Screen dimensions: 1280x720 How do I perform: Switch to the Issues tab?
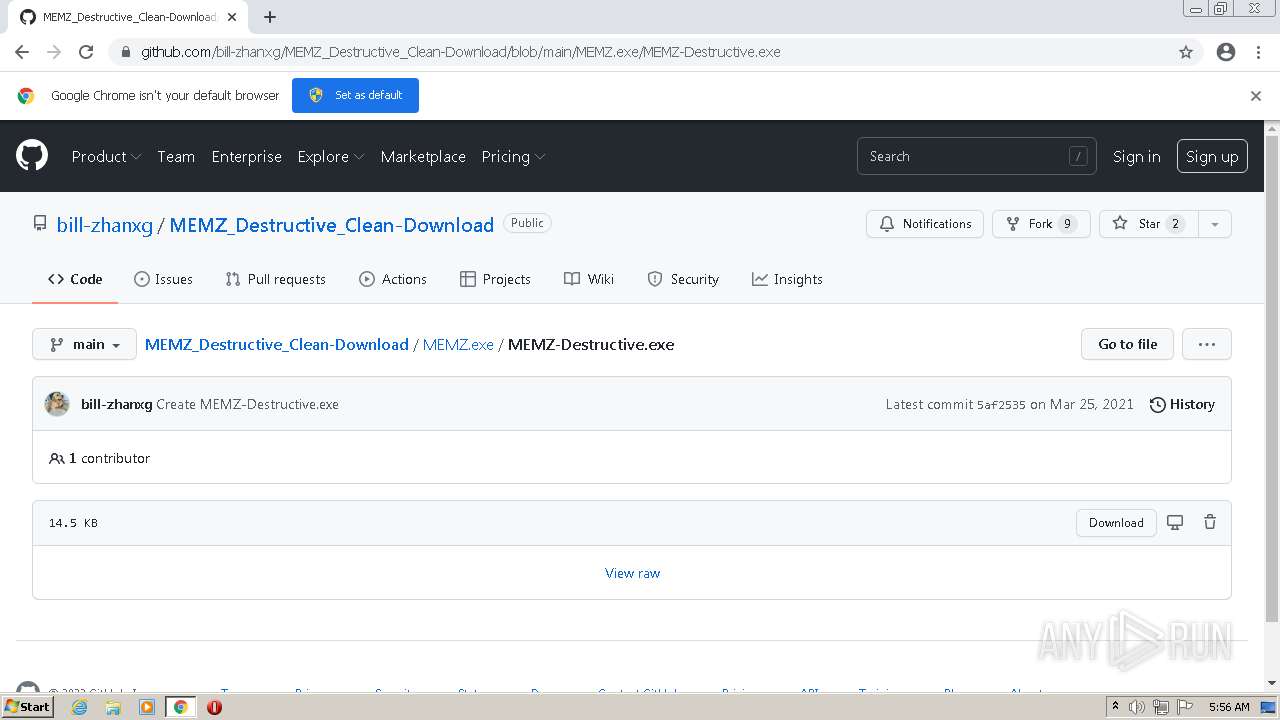pyautogui.click(x=163, y=279)
